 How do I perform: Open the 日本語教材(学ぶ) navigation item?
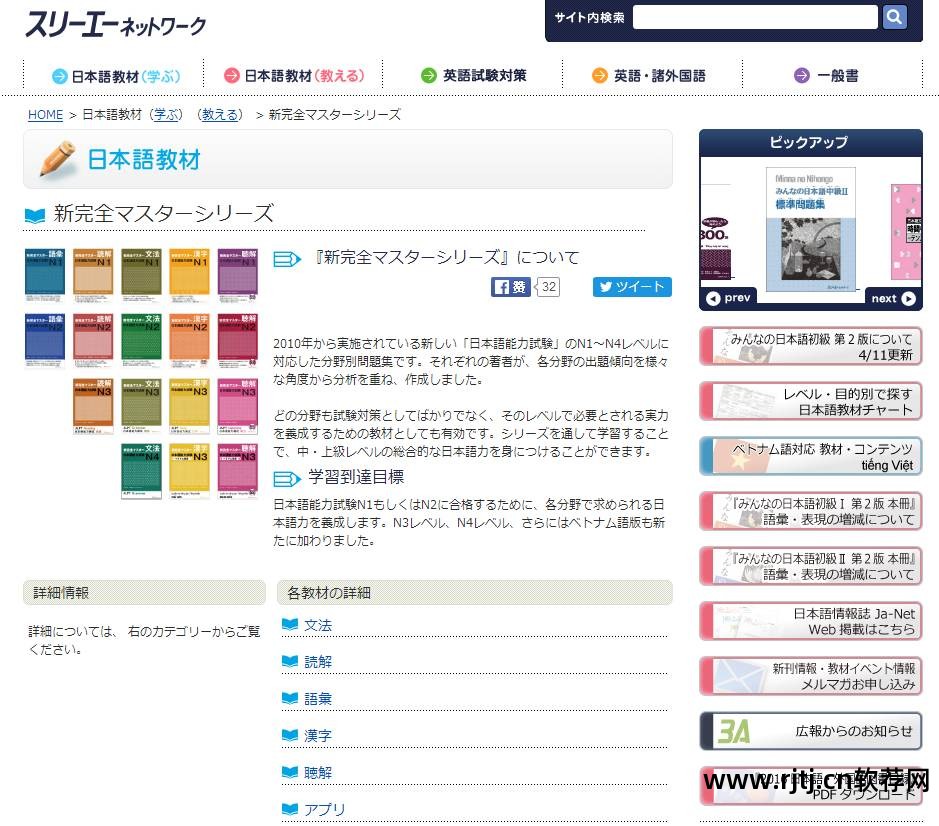[117, 76]
